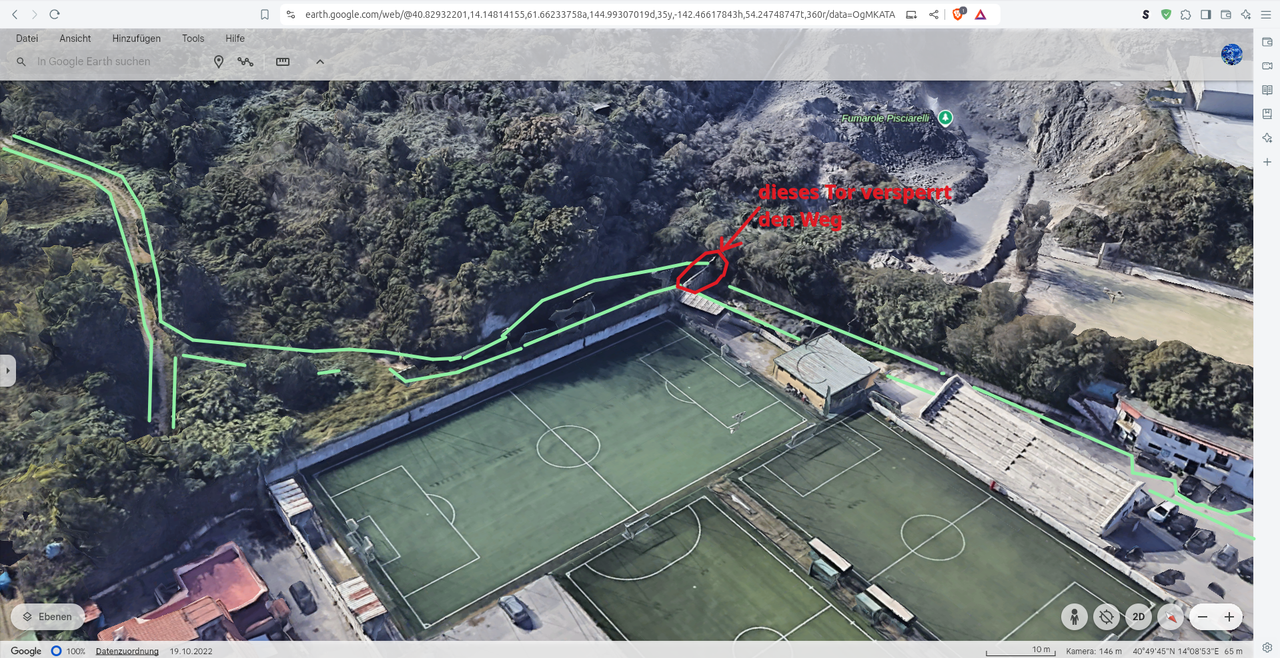Viewport: 1280px width, 658px height.
Task: Activate the ruler measure tool
Action: 283,62
